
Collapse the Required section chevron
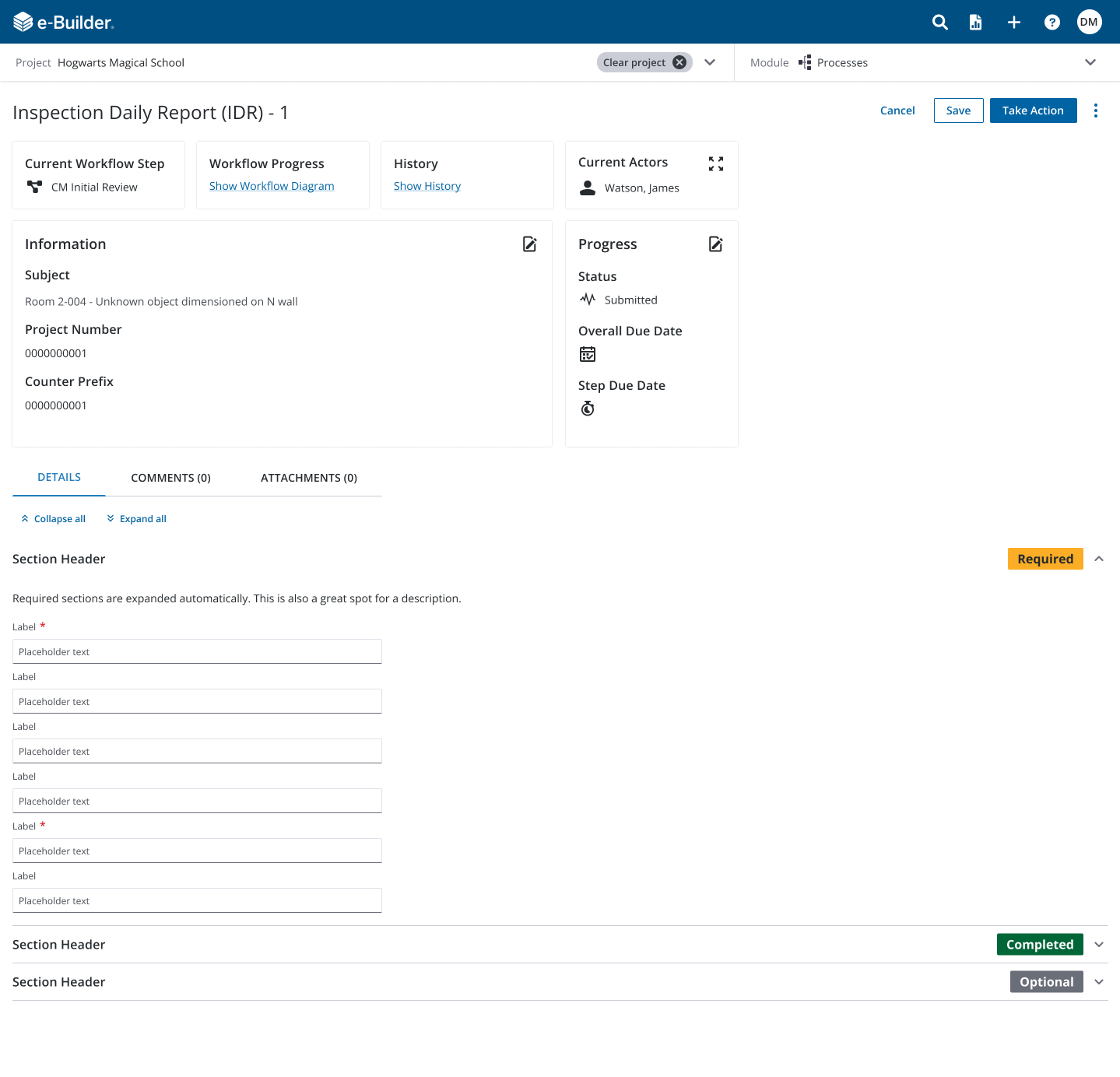[1099, 559]
